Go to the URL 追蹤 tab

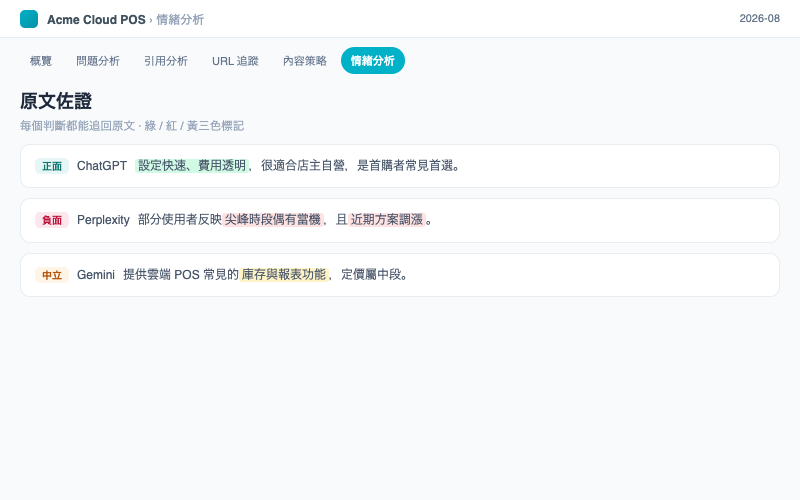coord(235,61)
